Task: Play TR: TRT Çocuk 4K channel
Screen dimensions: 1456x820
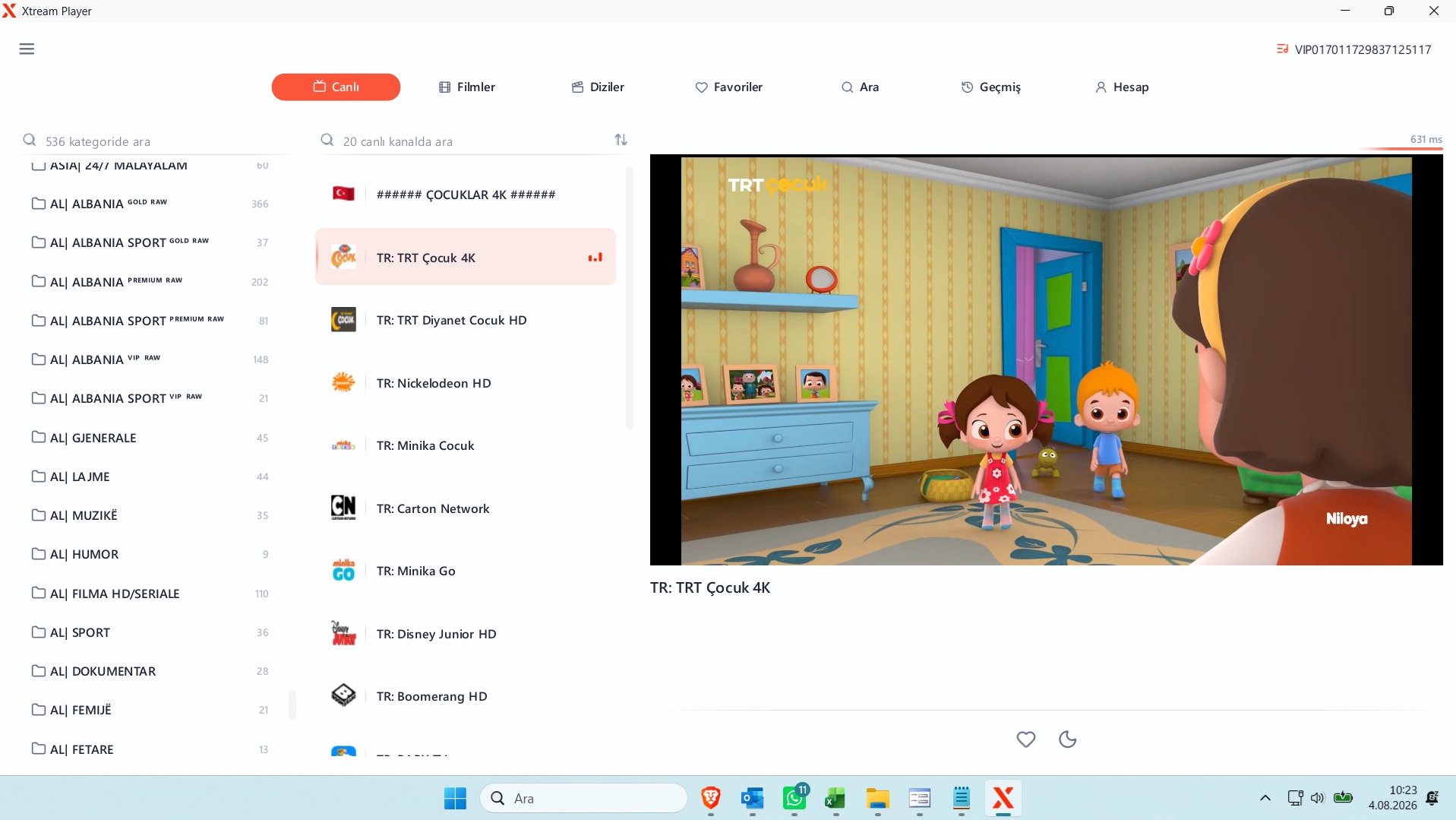Action: (x=466, y=258)
